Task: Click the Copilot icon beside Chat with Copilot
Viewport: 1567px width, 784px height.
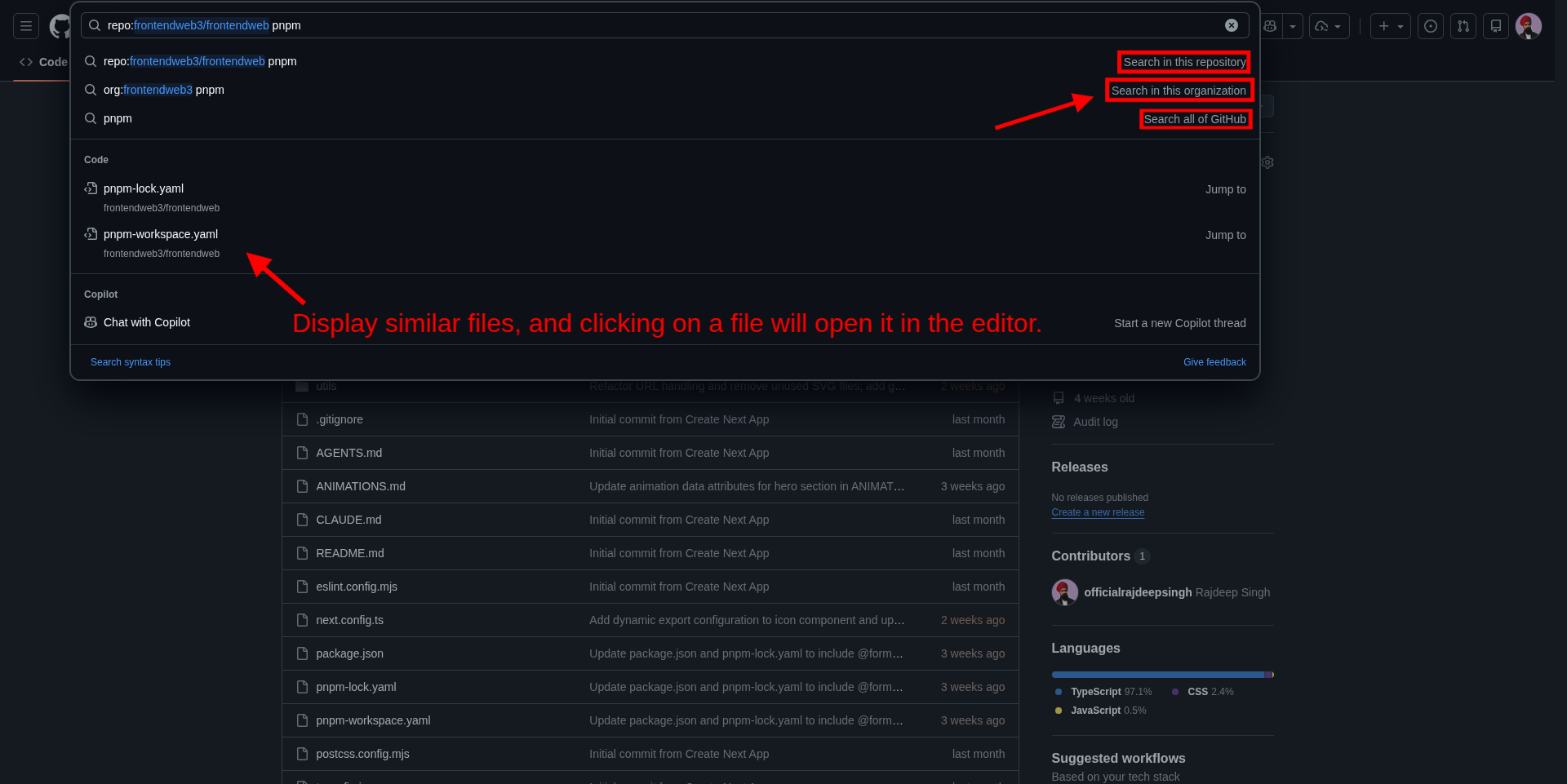Action: coord(91,322)
